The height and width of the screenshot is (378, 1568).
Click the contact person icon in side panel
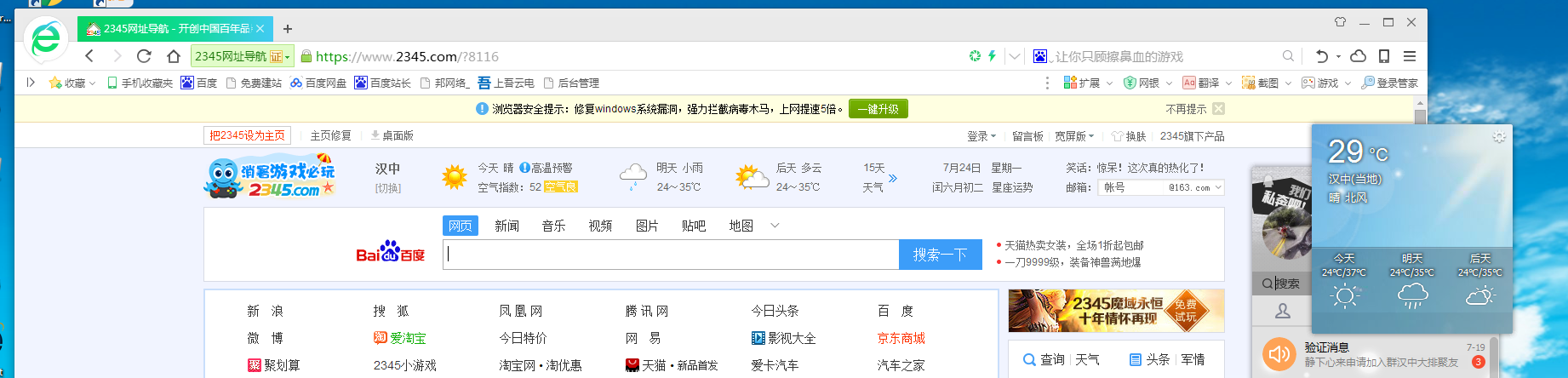pyautogui.click(x=1283, y=311)
